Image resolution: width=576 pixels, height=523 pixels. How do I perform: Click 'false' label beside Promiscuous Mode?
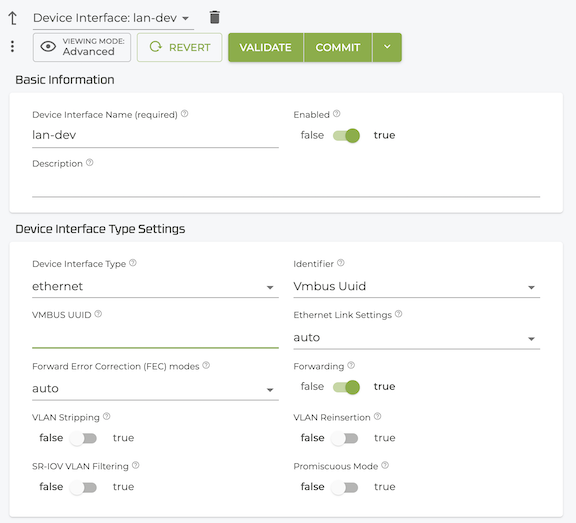tap(312, 487)
